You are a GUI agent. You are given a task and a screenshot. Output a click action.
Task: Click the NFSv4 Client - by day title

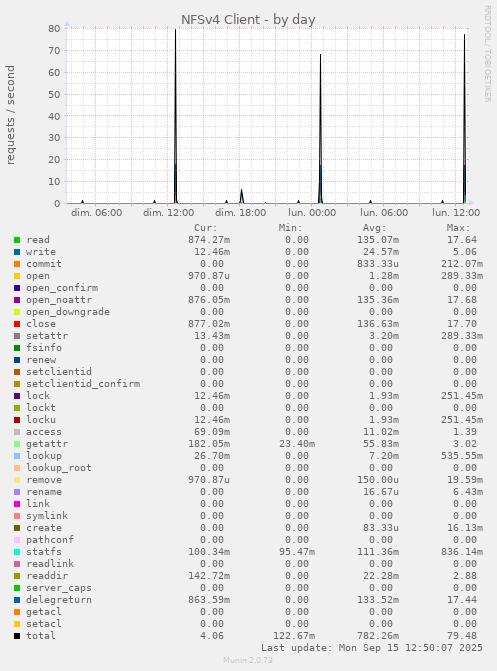tap(248, 20)
